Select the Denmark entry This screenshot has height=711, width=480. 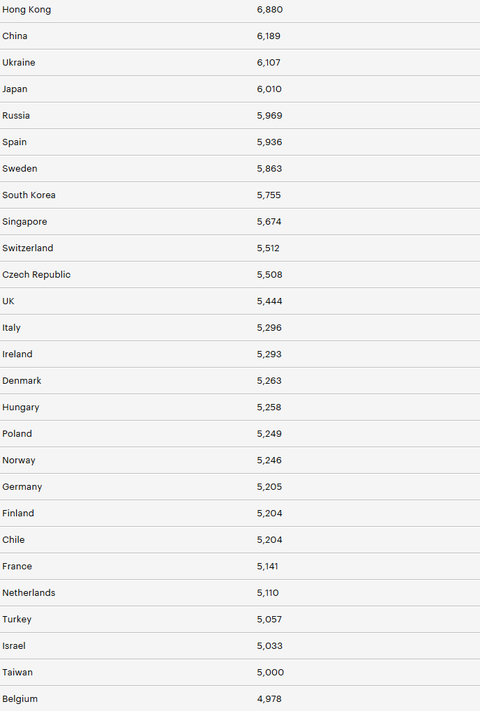point(21,381)
